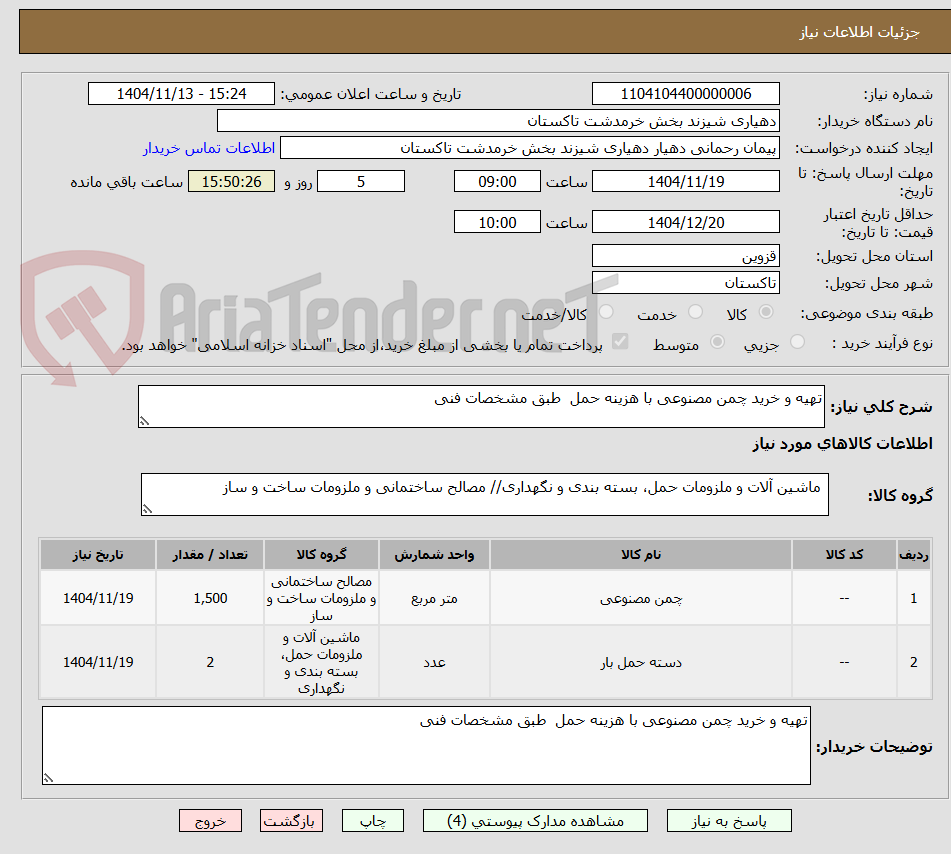This screenshot has height=854, width=951.
Task: Click the item name دسته حمل بار
Action: point(641,662)
